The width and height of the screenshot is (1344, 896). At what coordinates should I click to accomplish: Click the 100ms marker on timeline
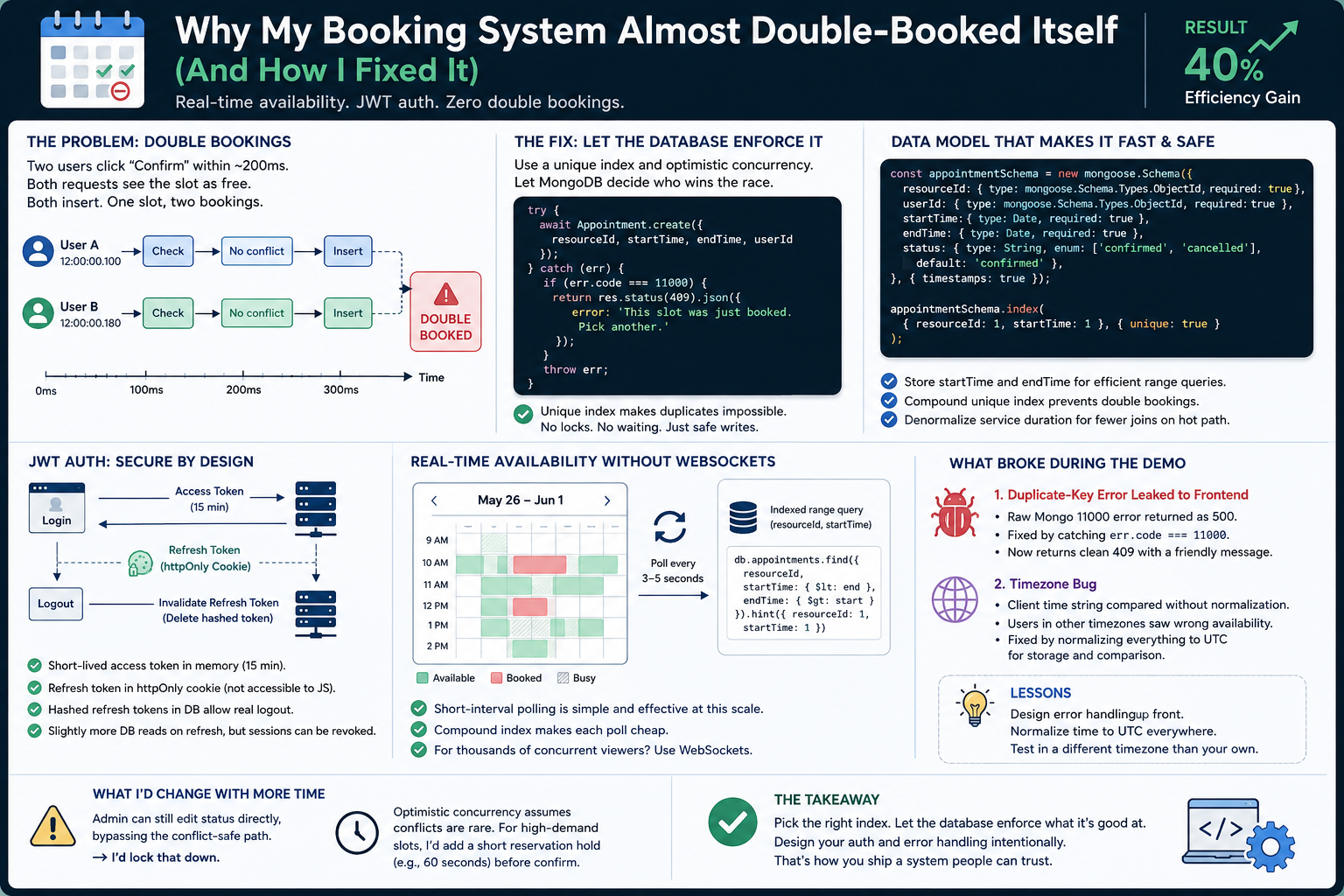146,389
